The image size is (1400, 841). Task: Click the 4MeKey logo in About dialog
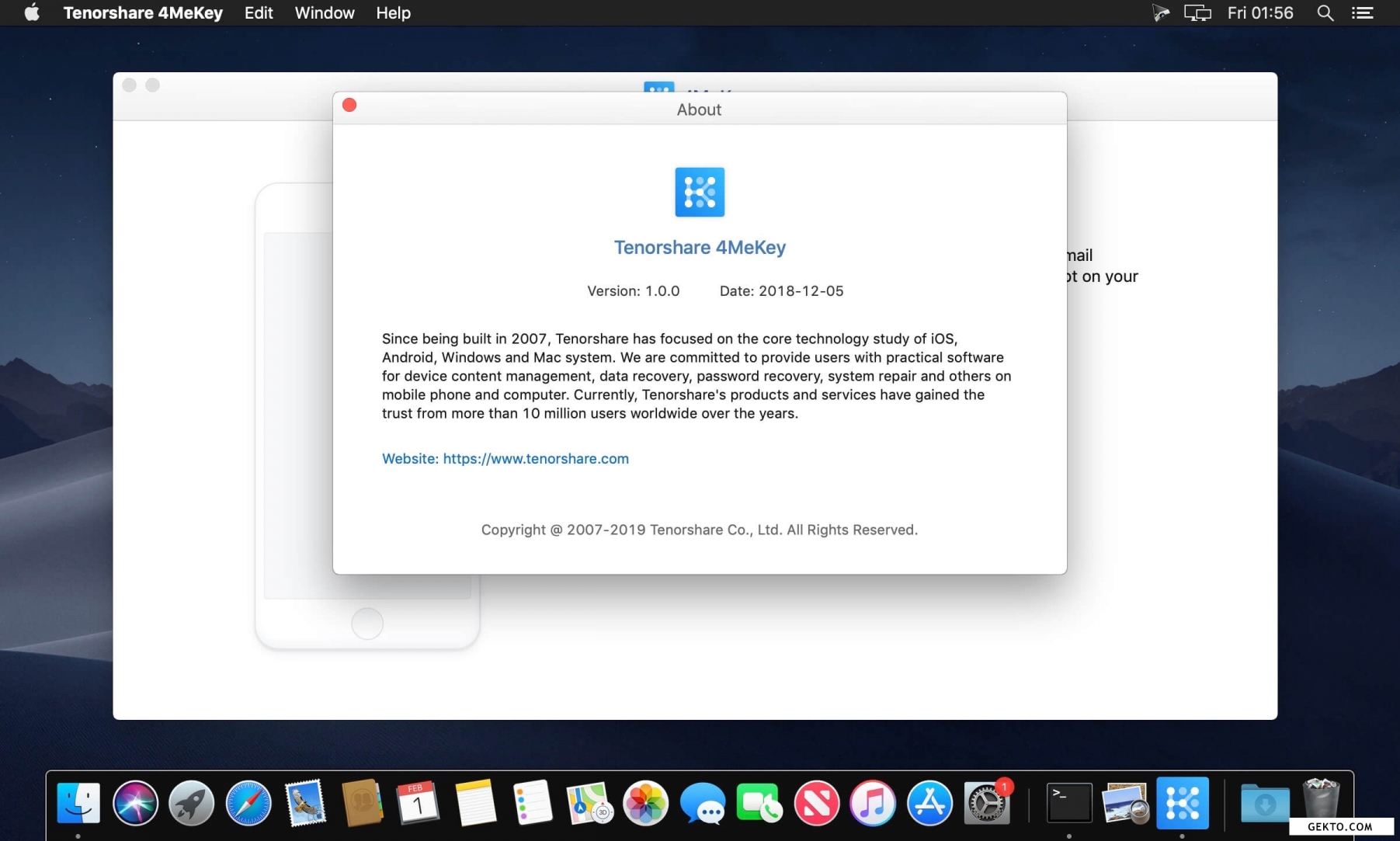(x=700, y=192)
